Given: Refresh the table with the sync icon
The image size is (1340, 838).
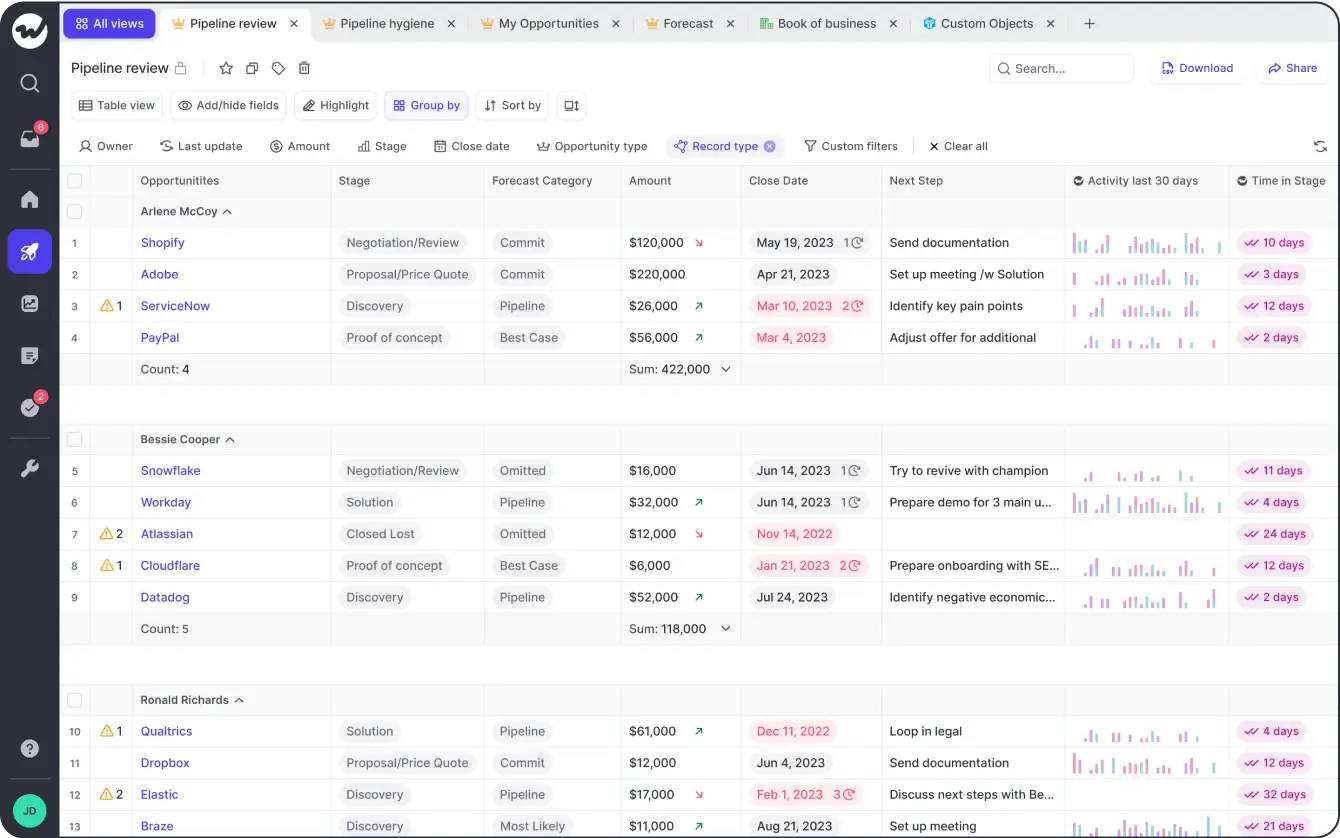Looking at the screenshot, I should 1320,146.
